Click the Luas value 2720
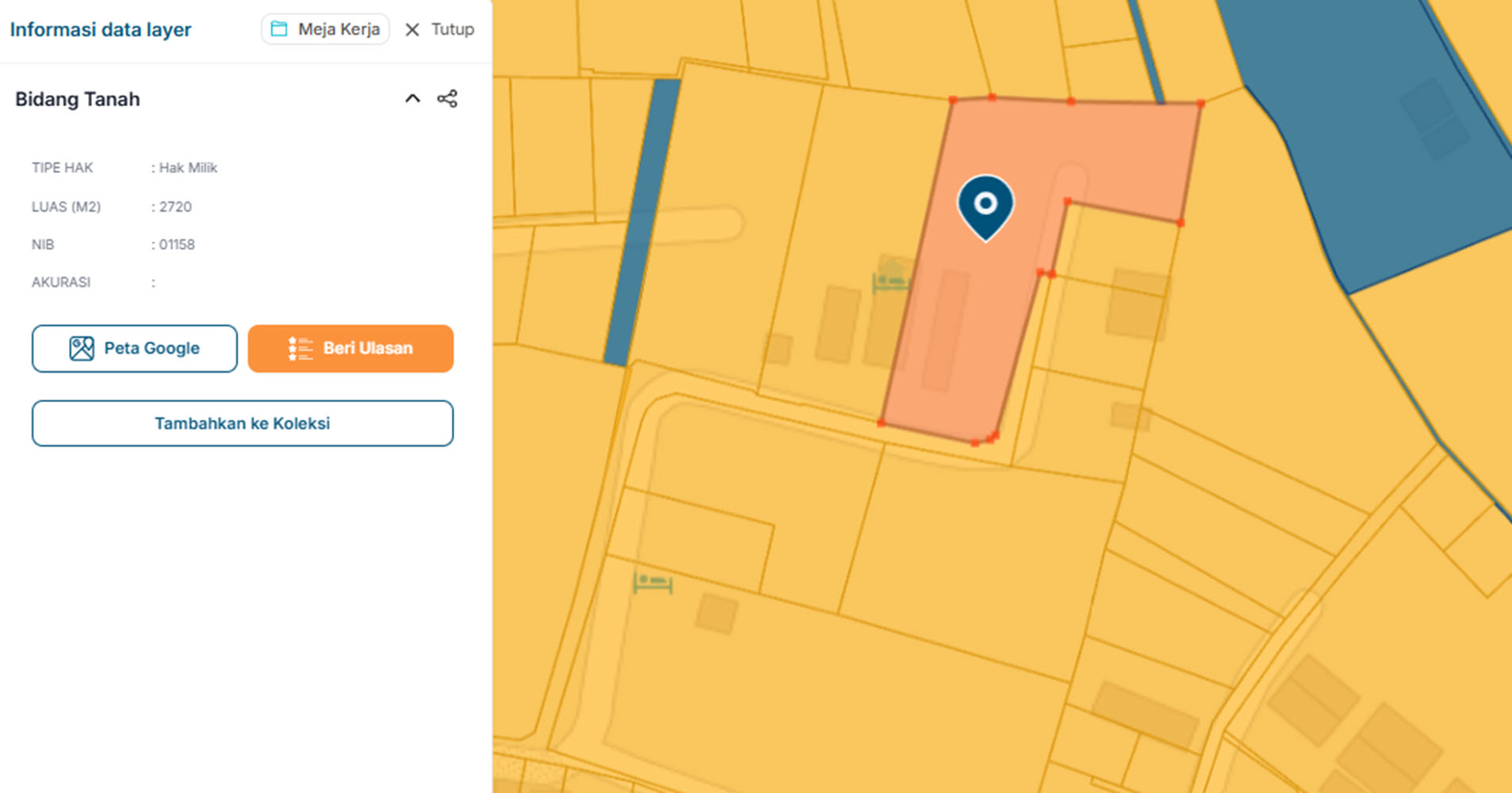Screen dimensions: 1512x793 point(175,206)
